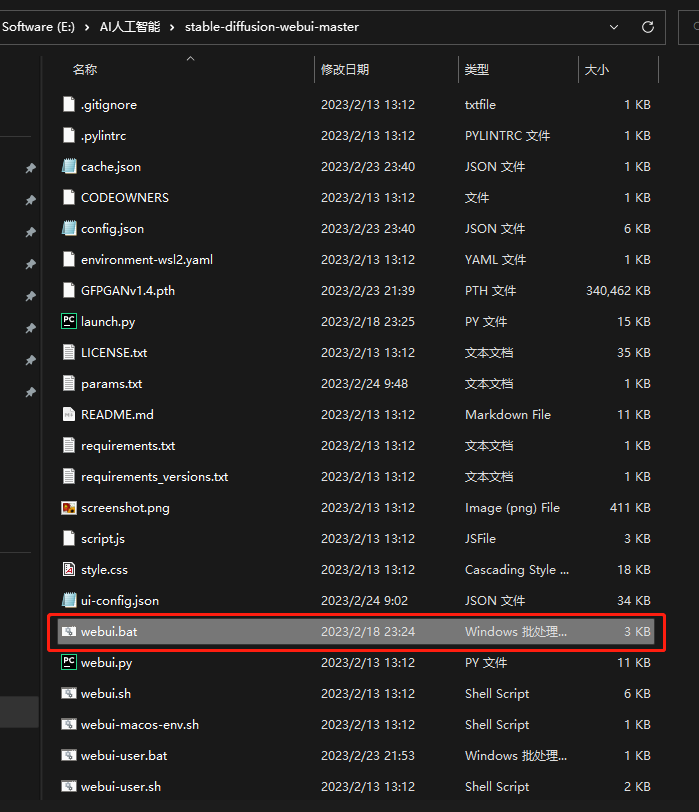The image size is (699, 812).
Task: Click the style.css file icon
Action: click(x=69, y=570)
